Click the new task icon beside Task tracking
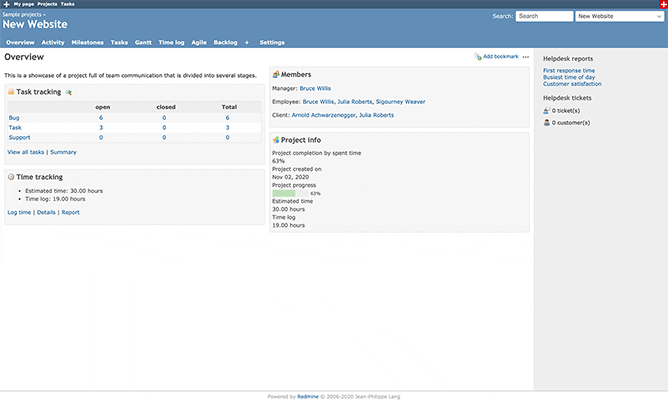The height and width of the screenshot is (401, 668). tap(69, 92)
